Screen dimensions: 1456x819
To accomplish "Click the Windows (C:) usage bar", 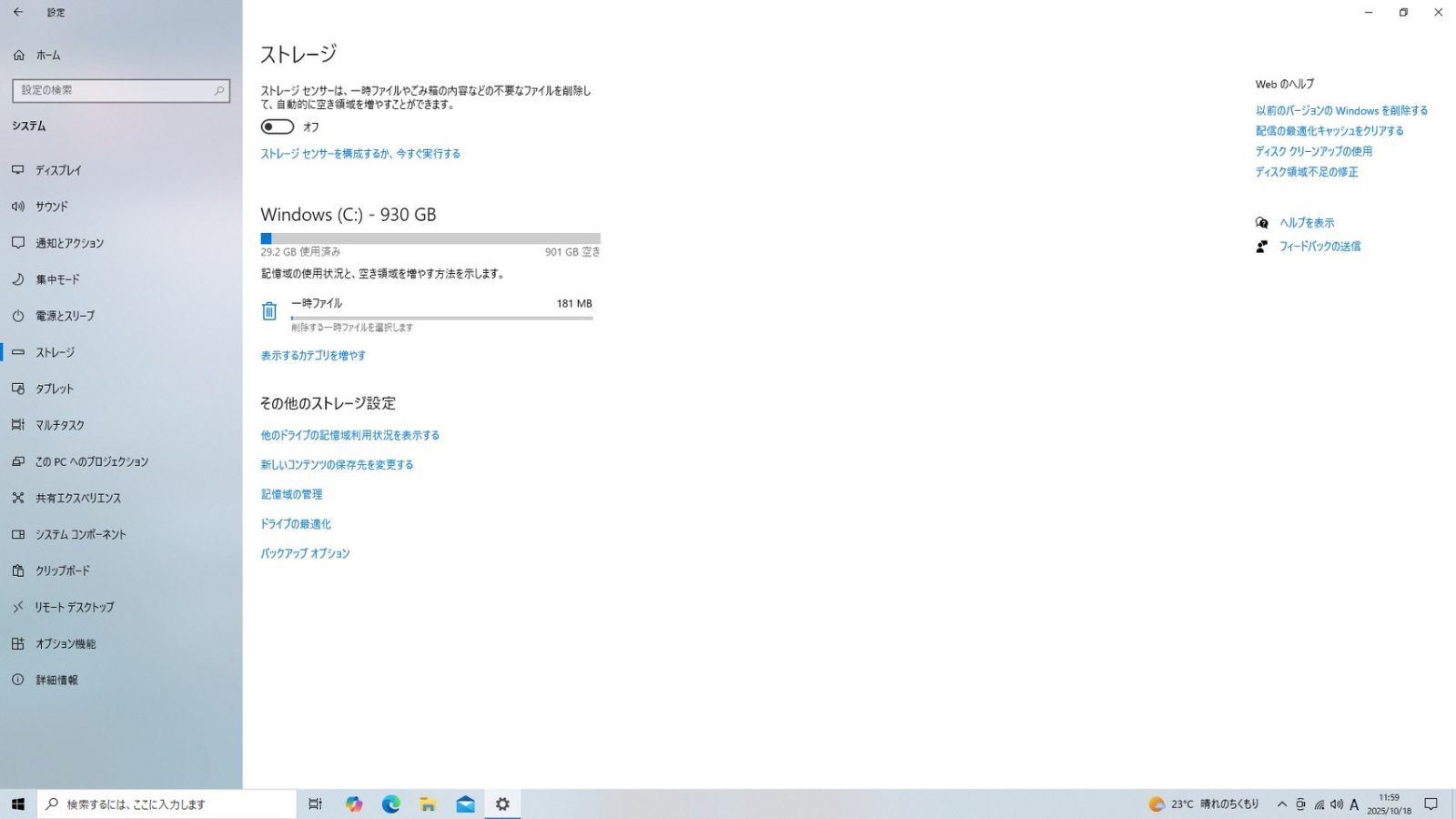I will (430, 238).
